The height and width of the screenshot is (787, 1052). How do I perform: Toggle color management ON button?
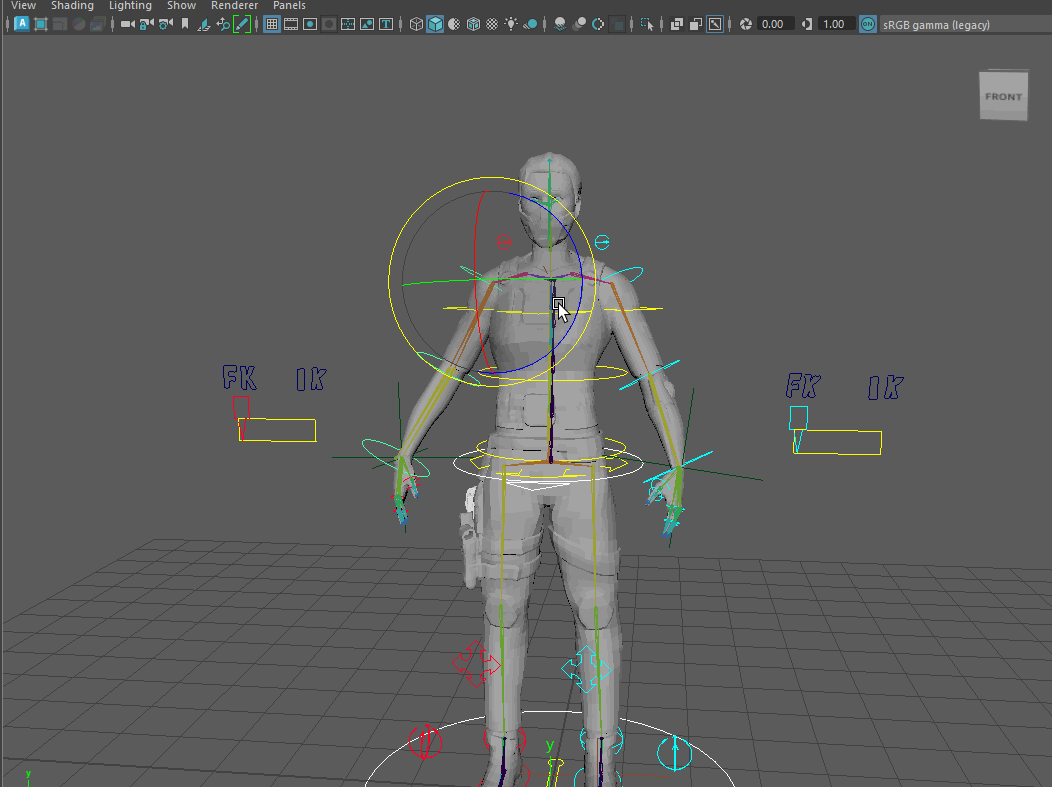pos(868,24)
